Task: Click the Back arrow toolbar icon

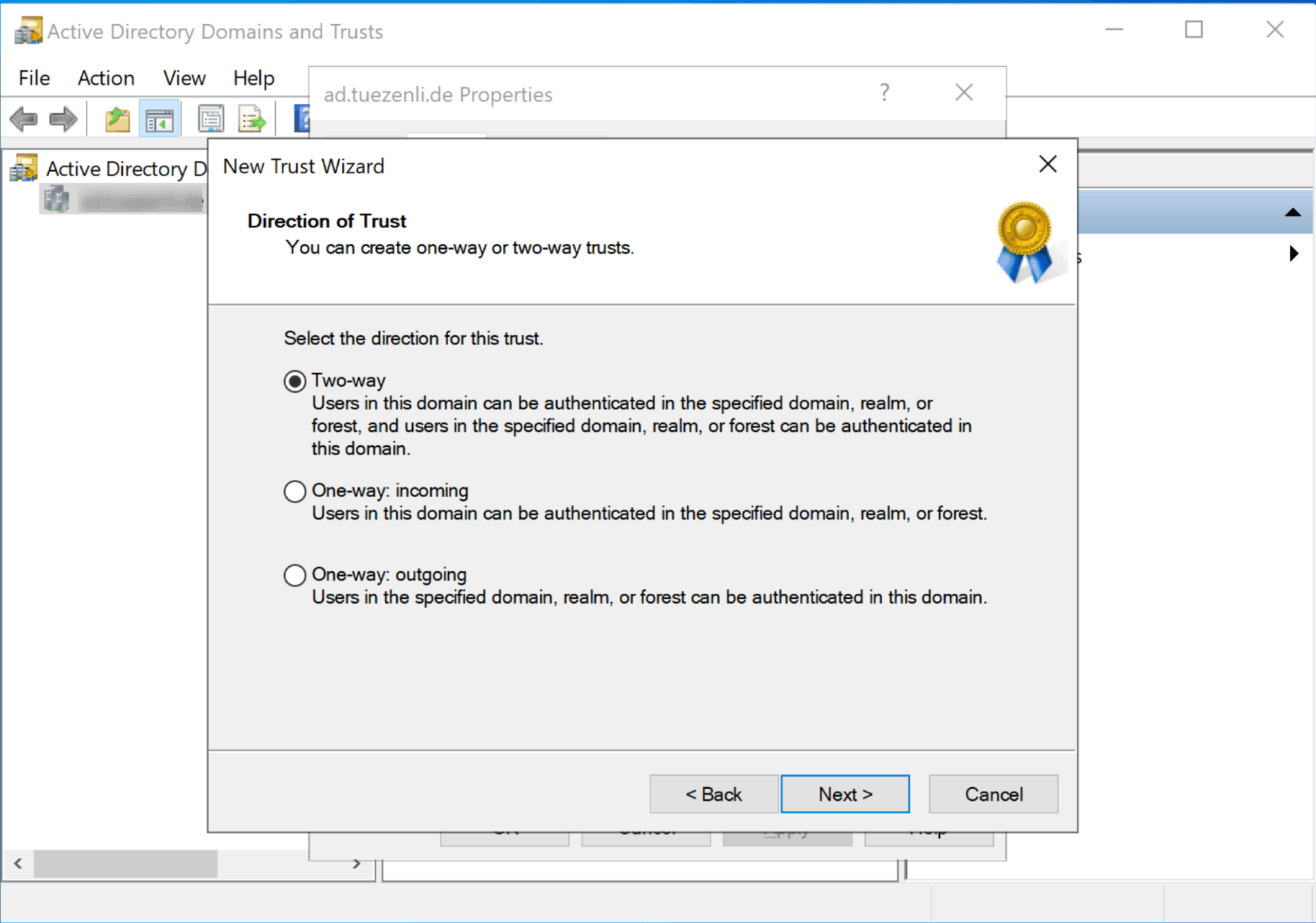Action: (x=24, y=120)
